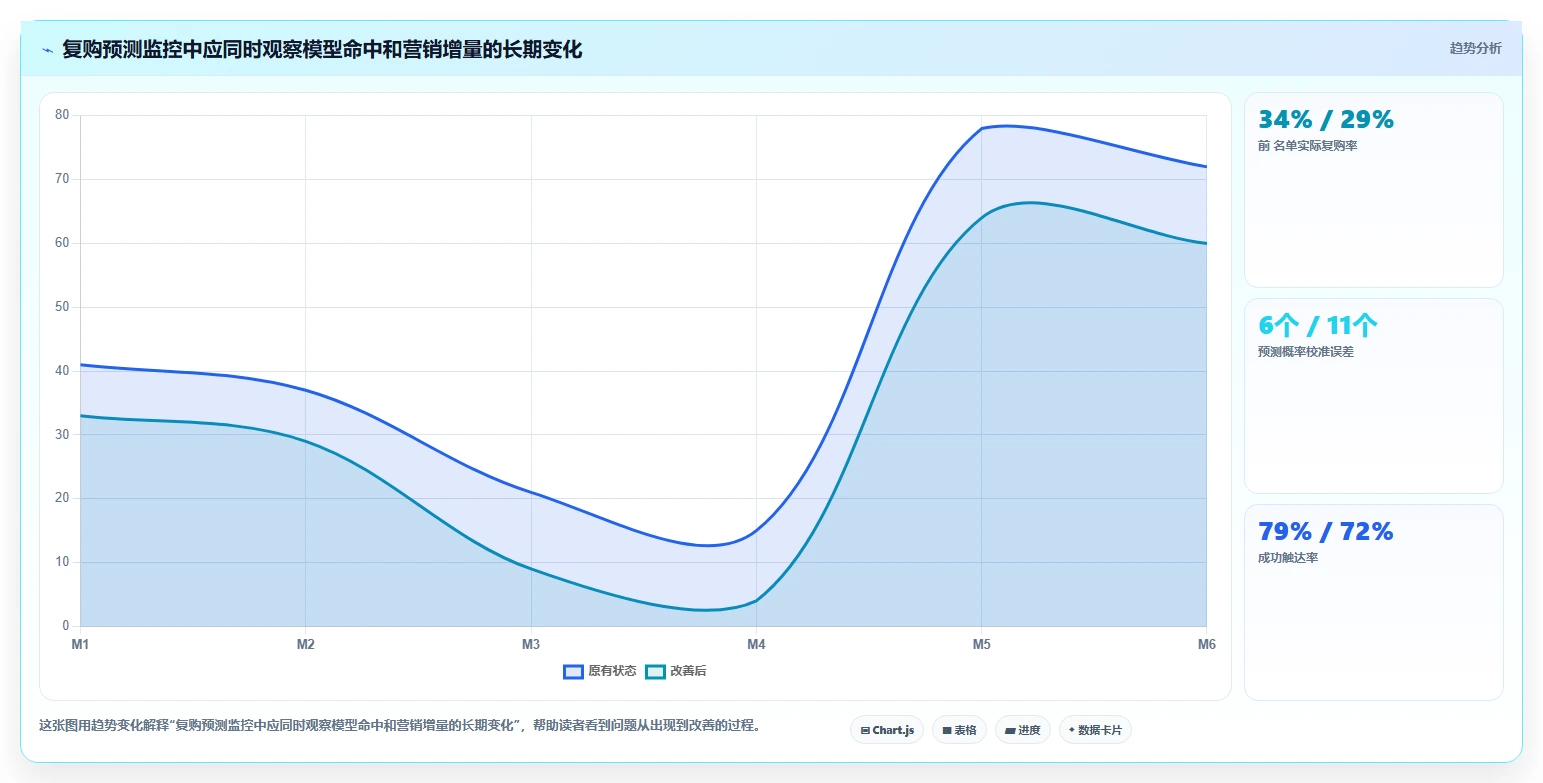Select the 数据卡片 tag
1543x783 pixels.
(1095, 730)
